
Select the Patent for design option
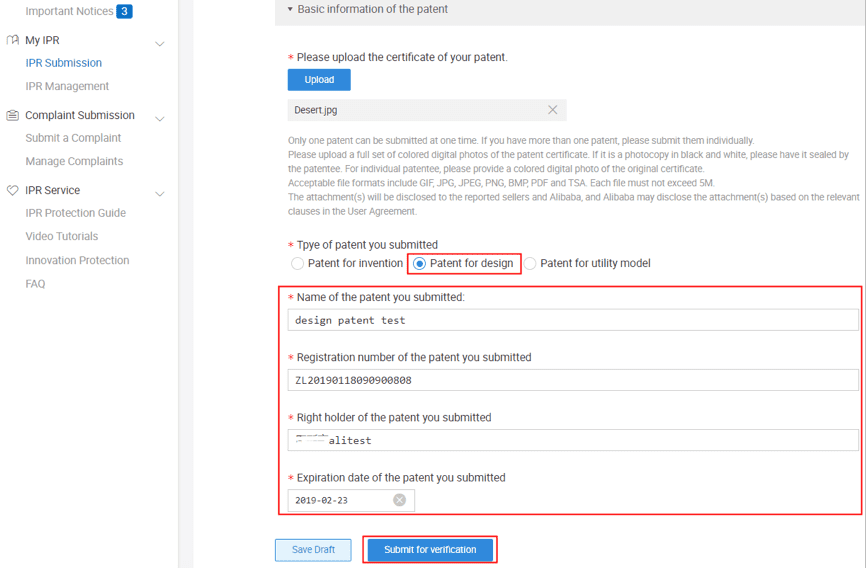pyautogui.click(x=420, y=263)
